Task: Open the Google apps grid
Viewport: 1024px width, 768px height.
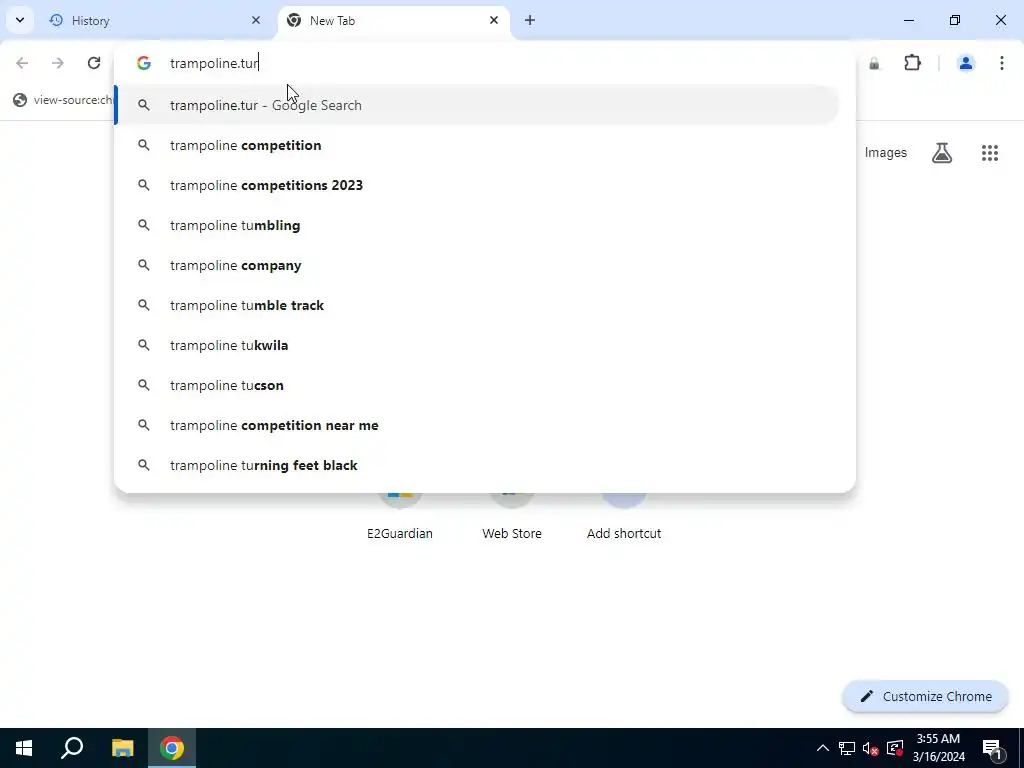Action: coord(989,153)
